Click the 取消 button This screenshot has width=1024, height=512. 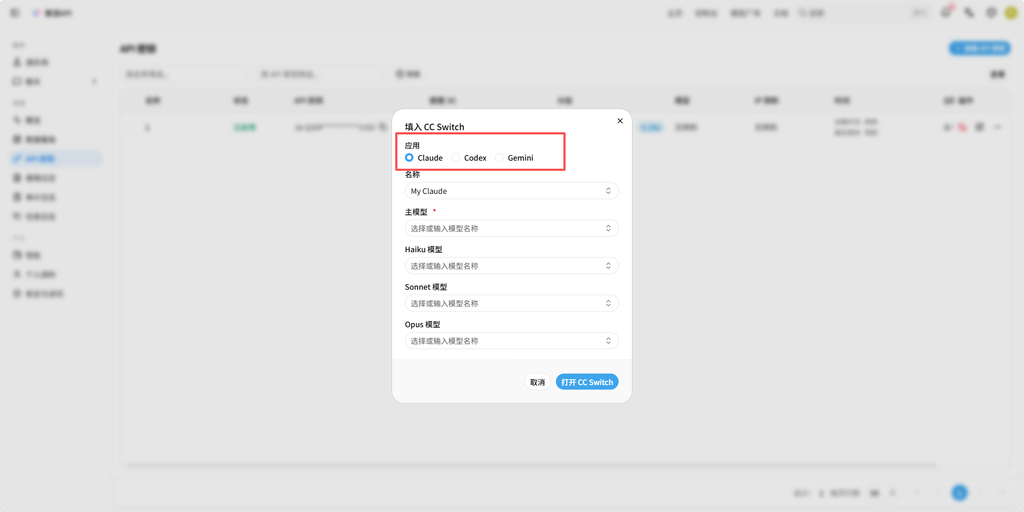[x=537, y=382]
